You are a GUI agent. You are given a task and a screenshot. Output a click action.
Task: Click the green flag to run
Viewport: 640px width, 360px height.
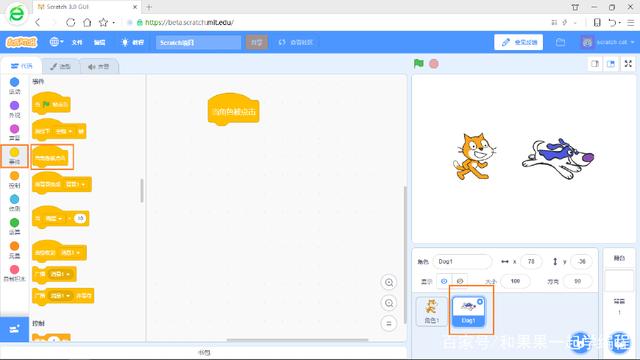[418, 64]
